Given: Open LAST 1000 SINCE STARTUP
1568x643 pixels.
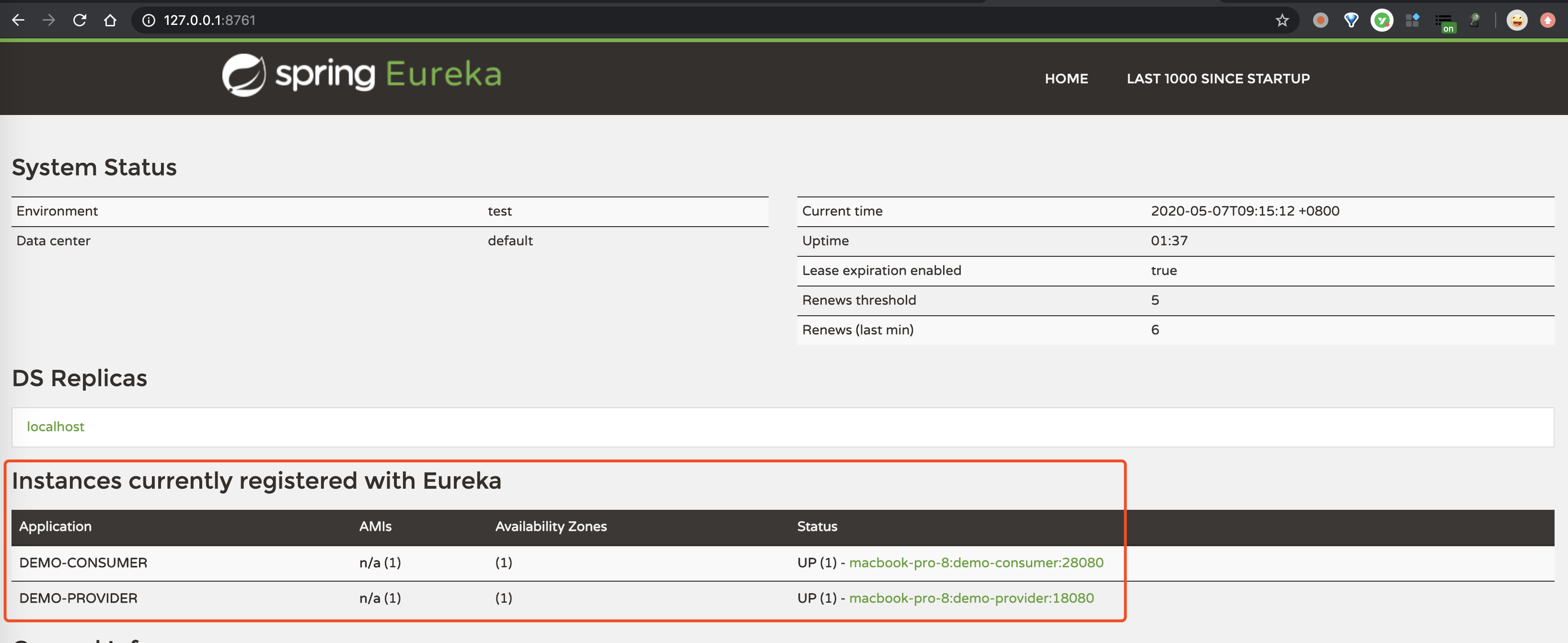Looking at the screenshot, I should (1217, 79).
